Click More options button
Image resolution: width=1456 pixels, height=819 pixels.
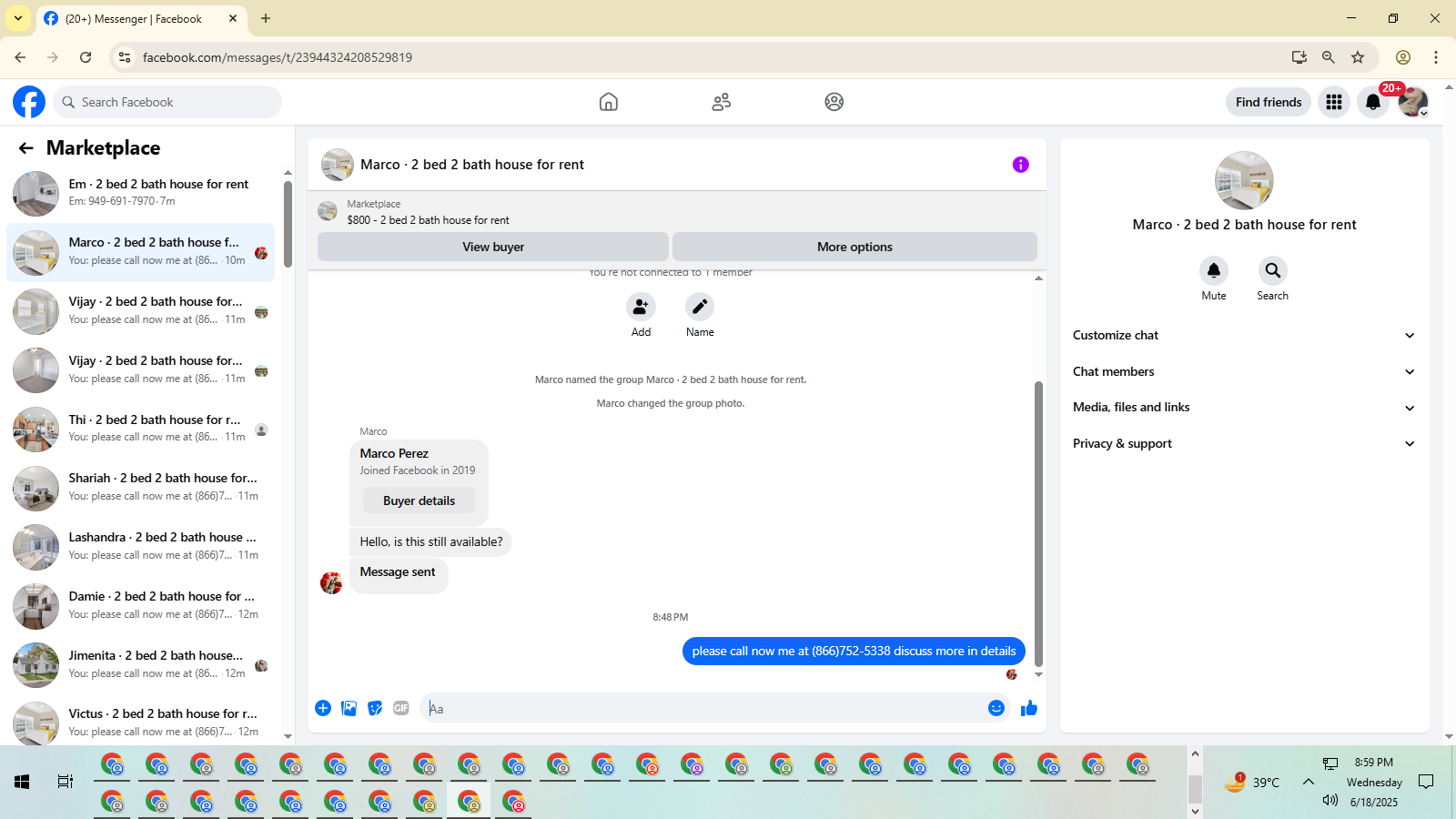(854, 247)
